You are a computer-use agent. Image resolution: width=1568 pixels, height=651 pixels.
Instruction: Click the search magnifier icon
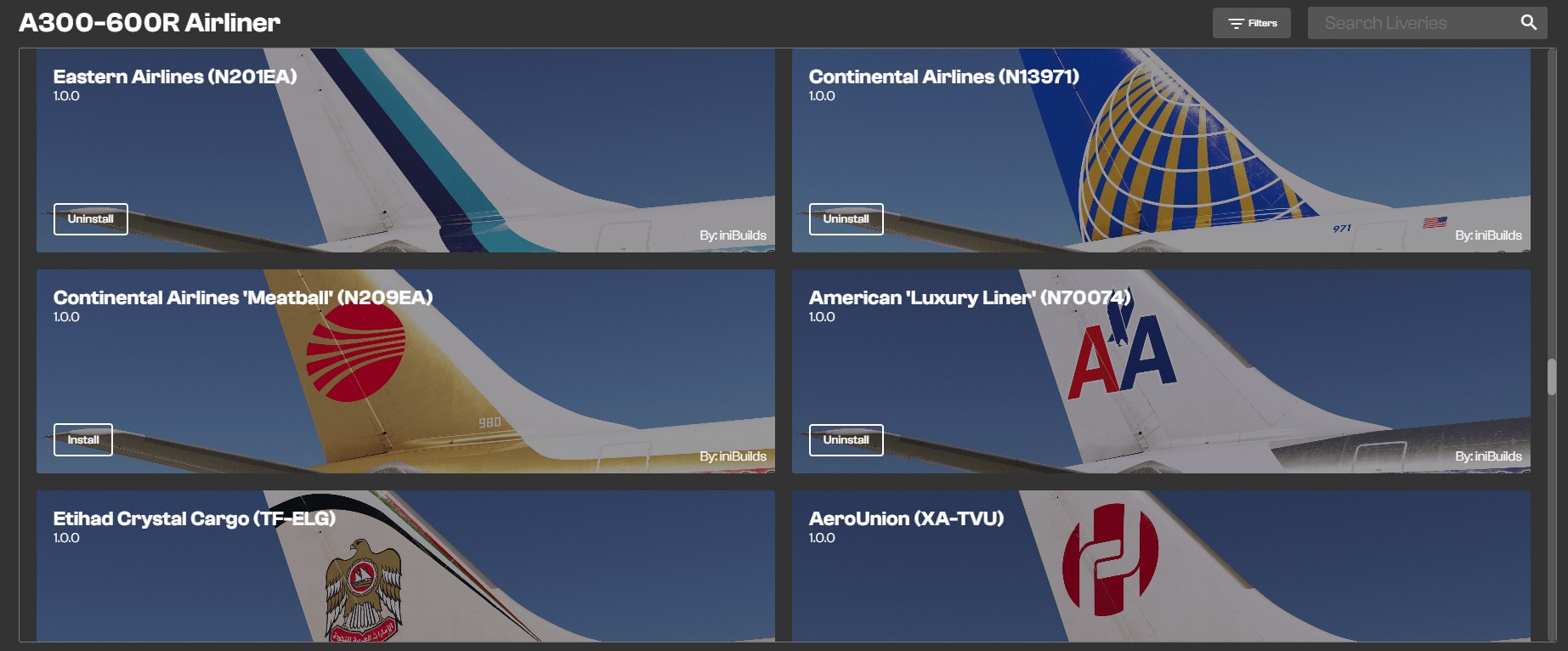pos(1528,23)
